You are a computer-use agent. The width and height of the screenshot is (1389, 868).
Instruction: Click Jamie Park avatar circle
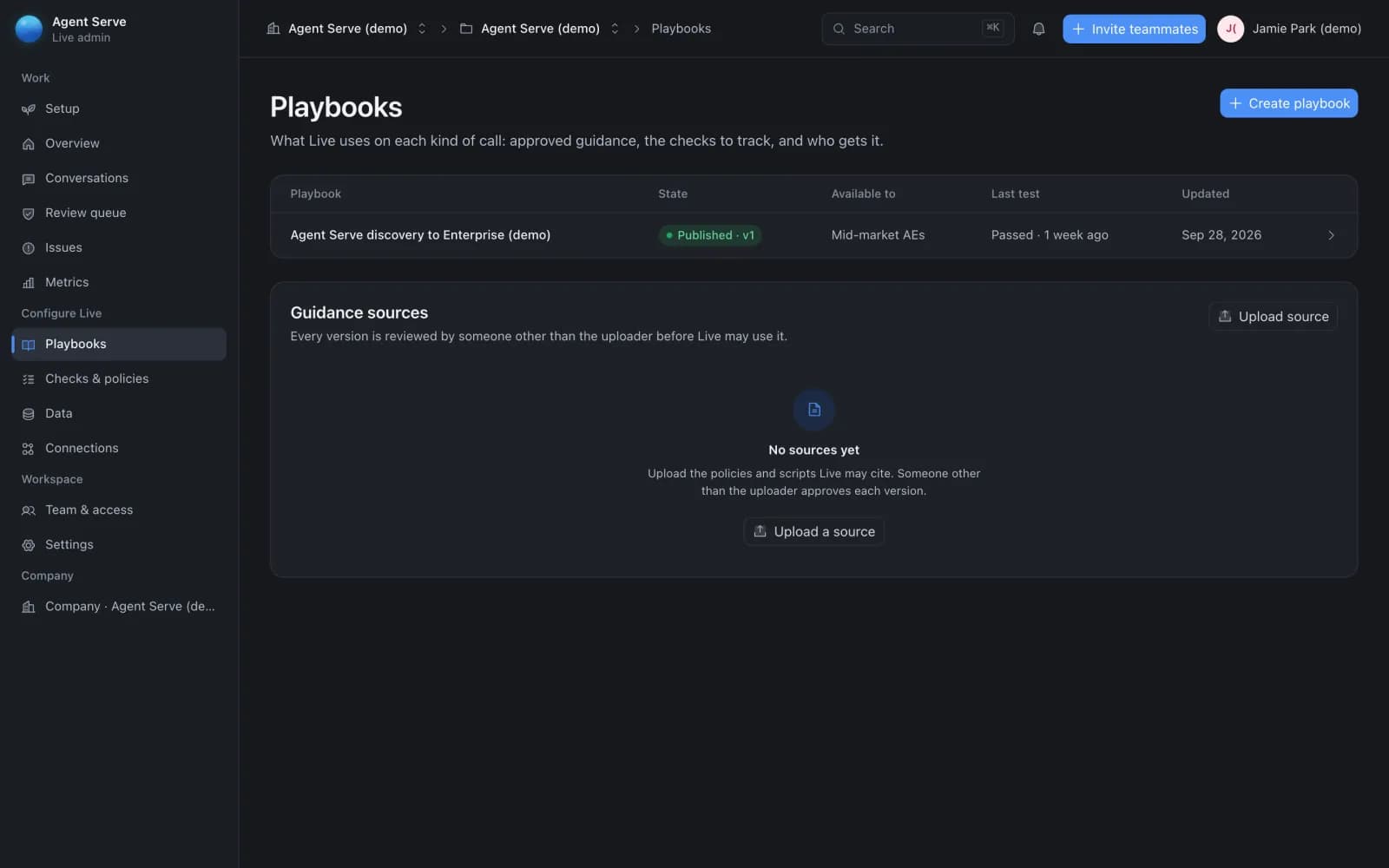pyautogui.click(x=1230, y=29)
